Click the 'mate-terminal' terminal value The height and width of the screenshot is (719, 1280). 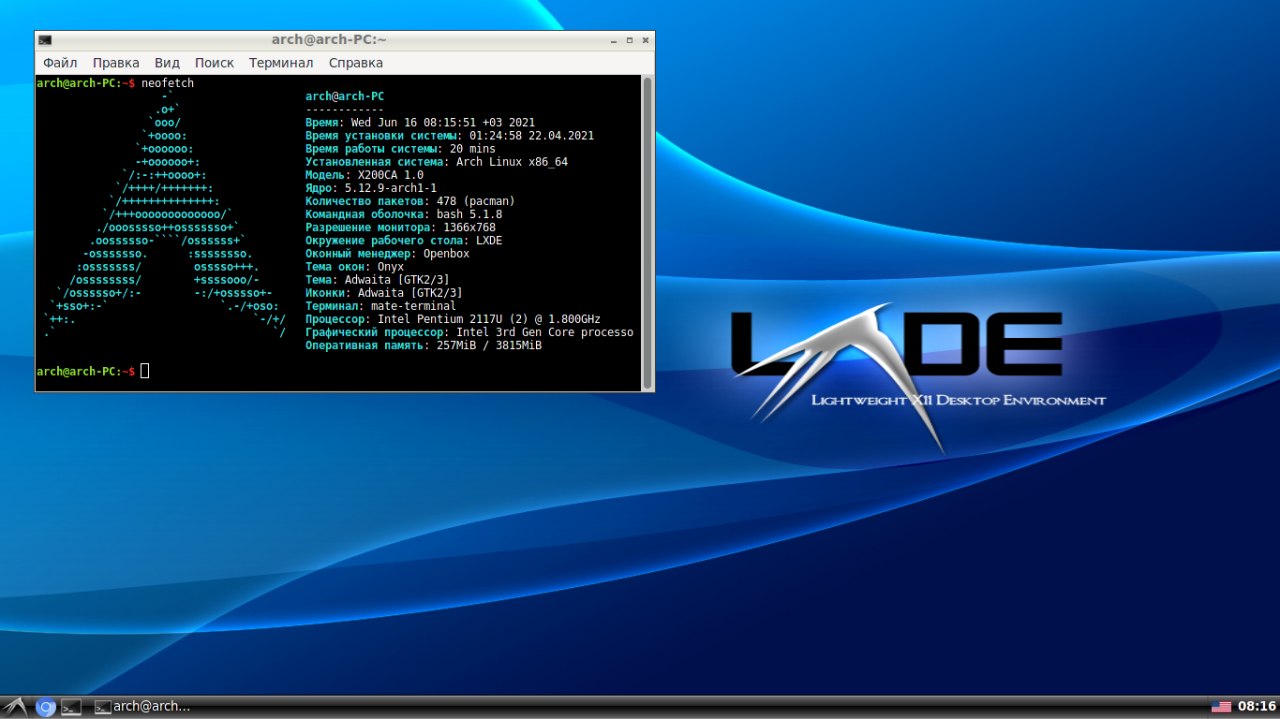[x=413, y=305]
